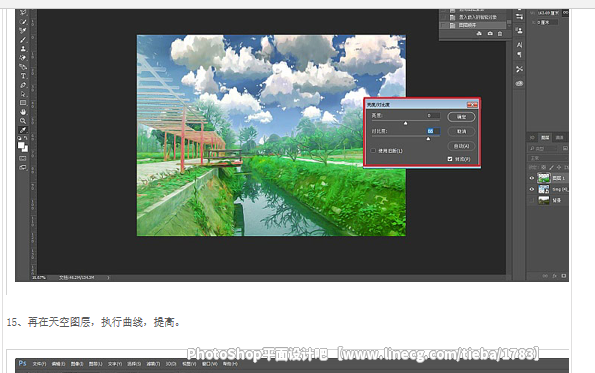The width and height of the screenshot is (595, 373).
Task: Hide the 图层 1 layer
Action: click(x=532, y=178)
